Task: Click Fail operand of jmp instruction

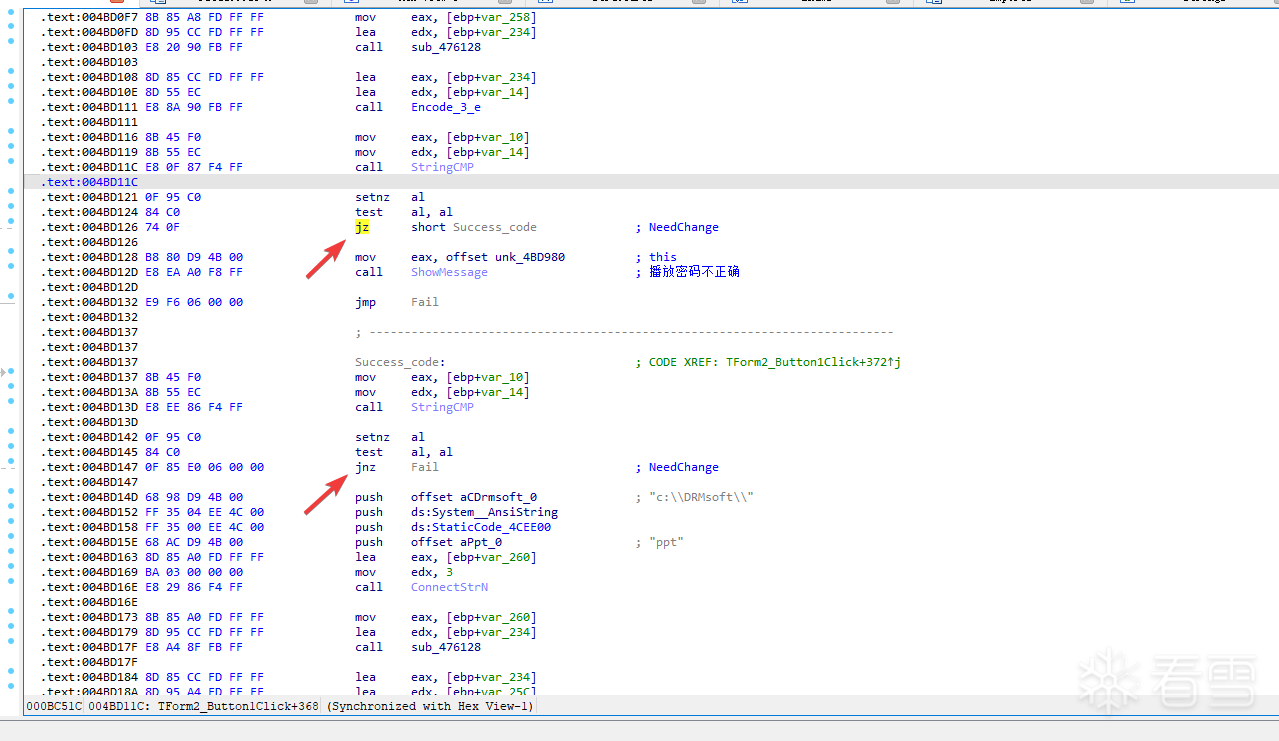Action: point(425,302)
